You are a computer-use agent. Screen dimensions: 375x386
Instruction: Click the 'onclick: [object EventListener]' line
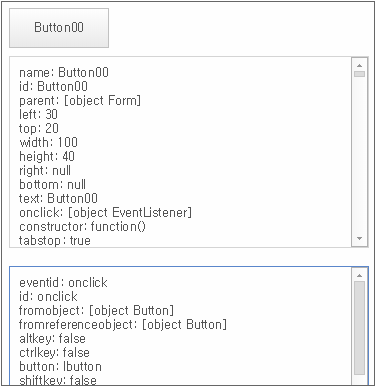(x=106, y=212)
